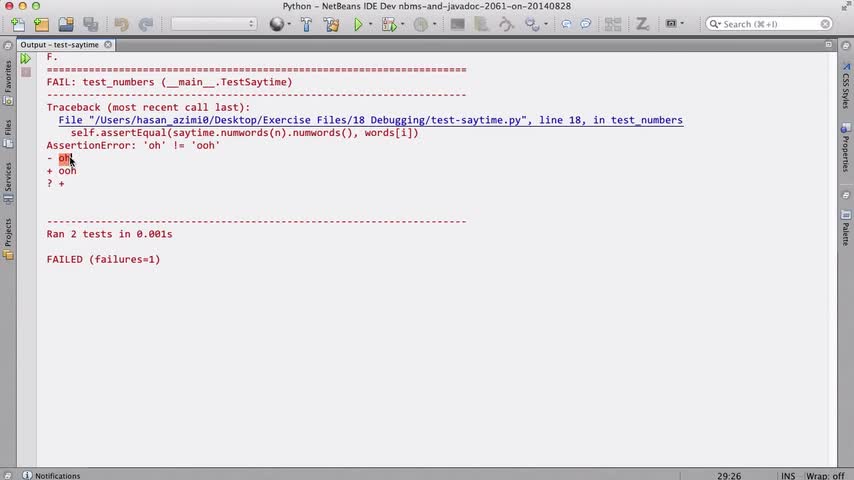Click the New Project toolbar icon
The image size is (854, 480).
click(41, 24)
